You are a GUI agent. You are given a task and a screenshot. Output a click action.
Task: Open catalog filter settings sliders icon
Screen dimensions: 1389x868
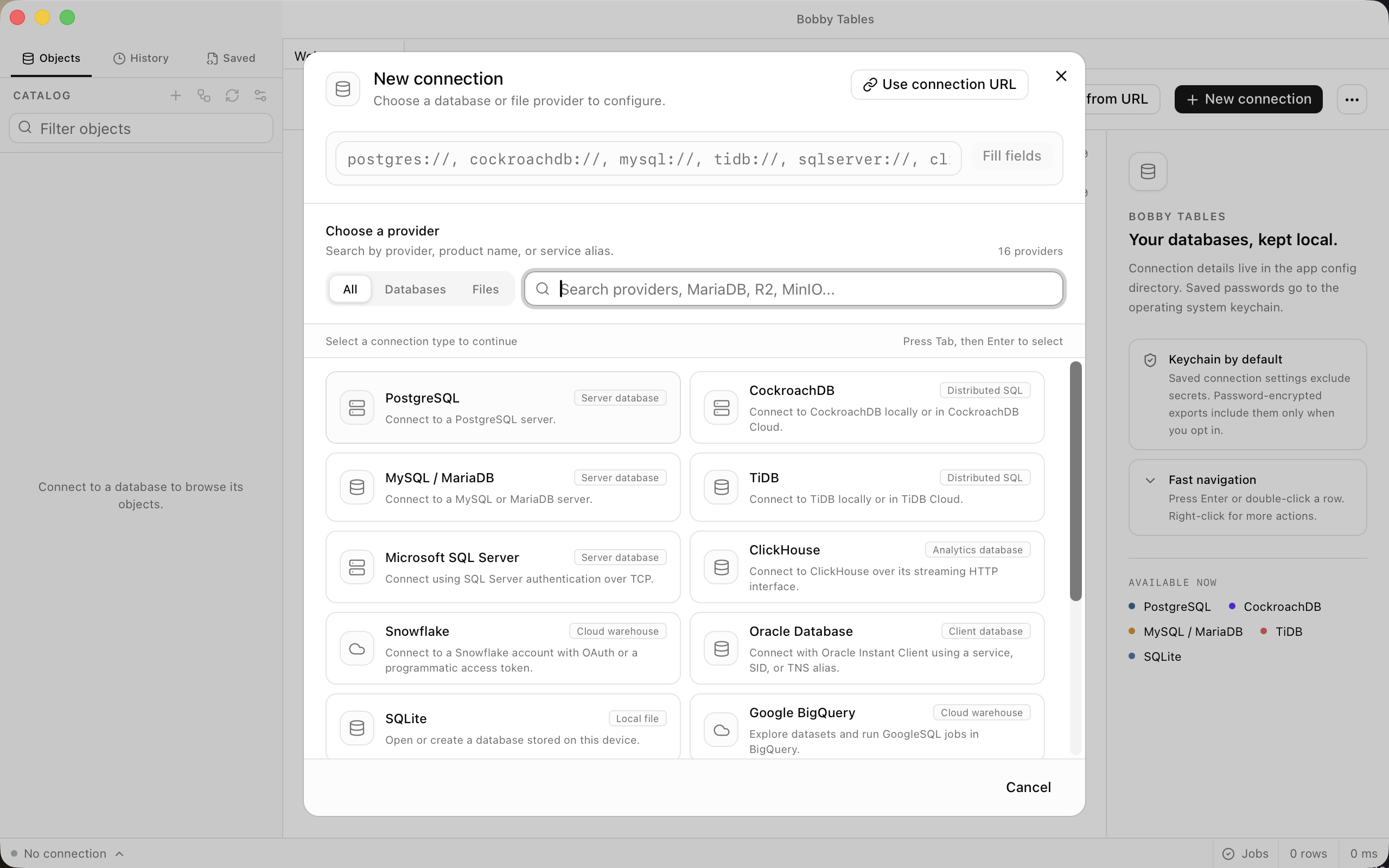point(260,95)
